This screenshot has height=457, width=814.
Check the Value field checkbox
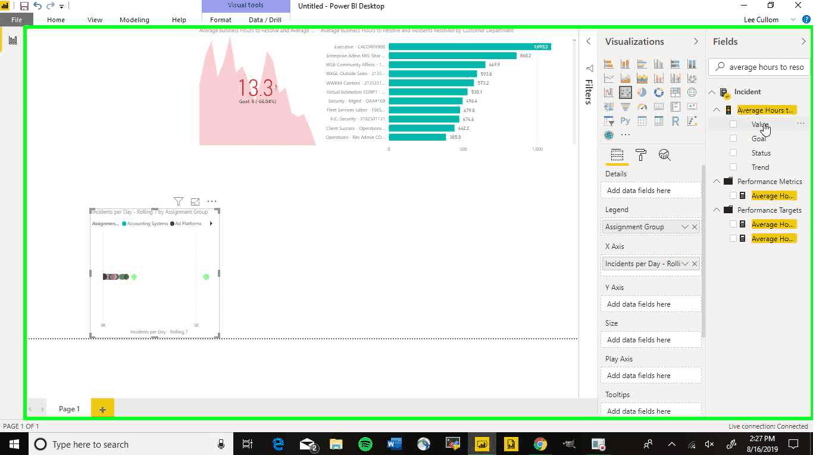(733, 124)
